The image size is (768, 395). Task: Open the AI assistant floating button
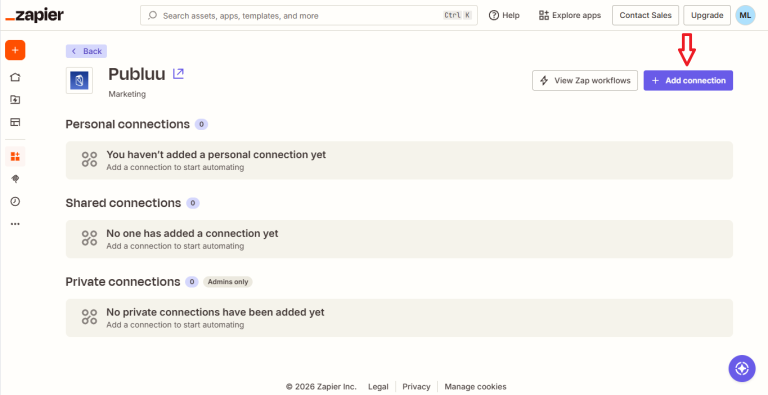[x=742, y=369]
